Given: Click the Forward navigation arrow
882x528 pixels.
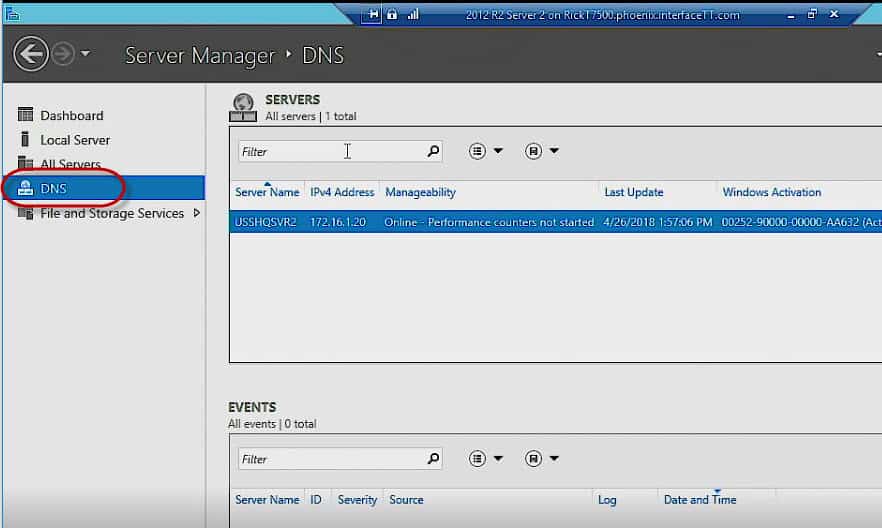Looking at the screenshot, I should click(63, 54).
